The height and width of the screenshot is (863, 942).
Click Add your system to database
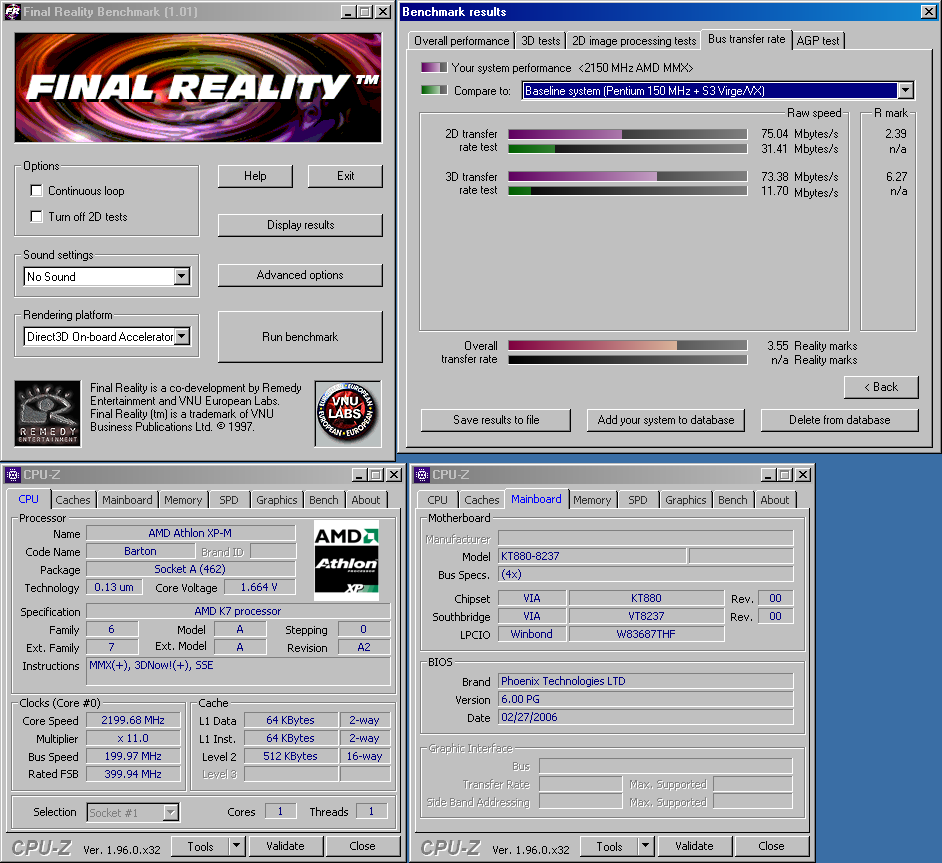pos(666,420)
